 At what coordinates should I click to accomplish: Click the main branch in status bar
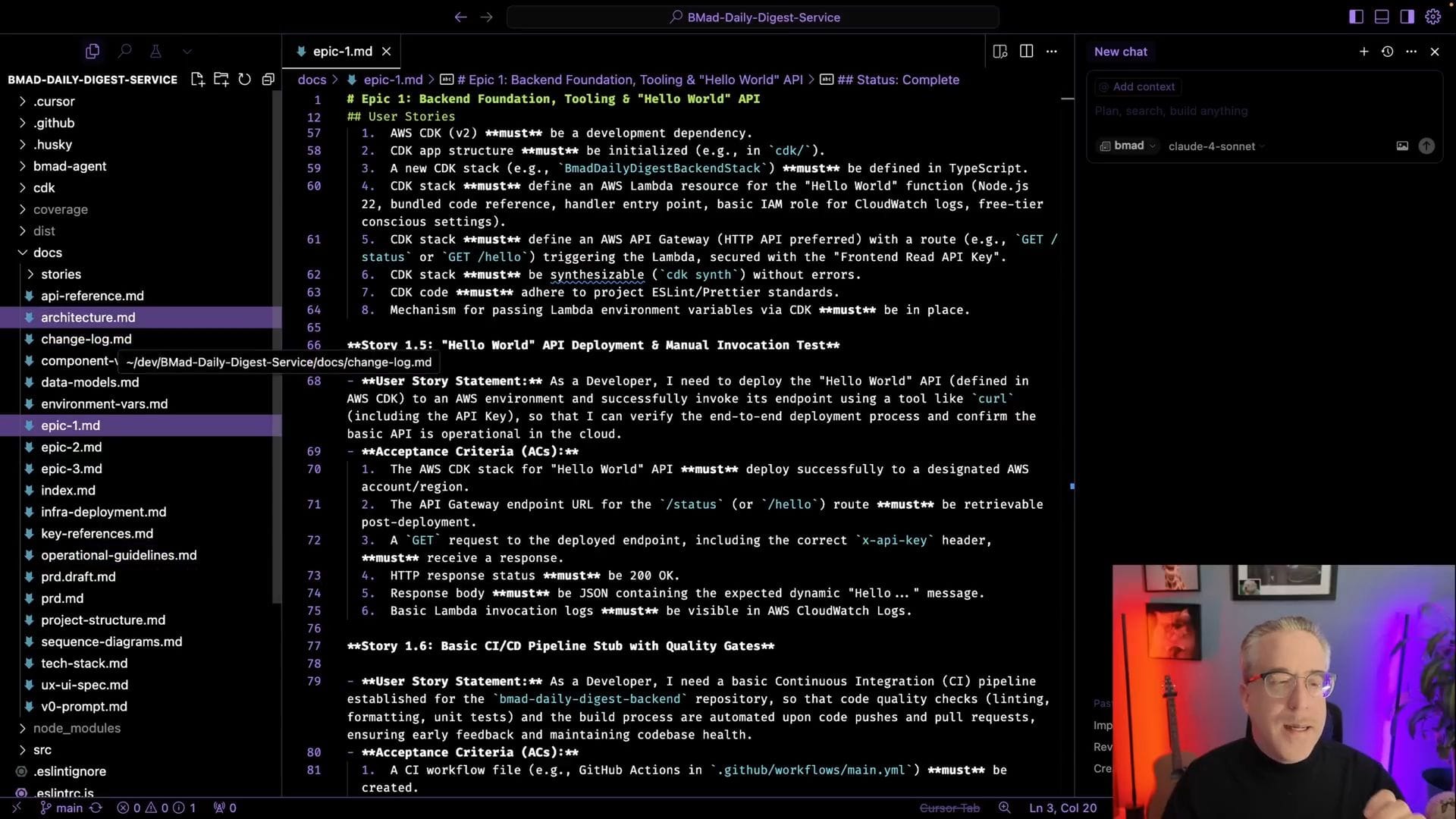(x=68, y=808)
